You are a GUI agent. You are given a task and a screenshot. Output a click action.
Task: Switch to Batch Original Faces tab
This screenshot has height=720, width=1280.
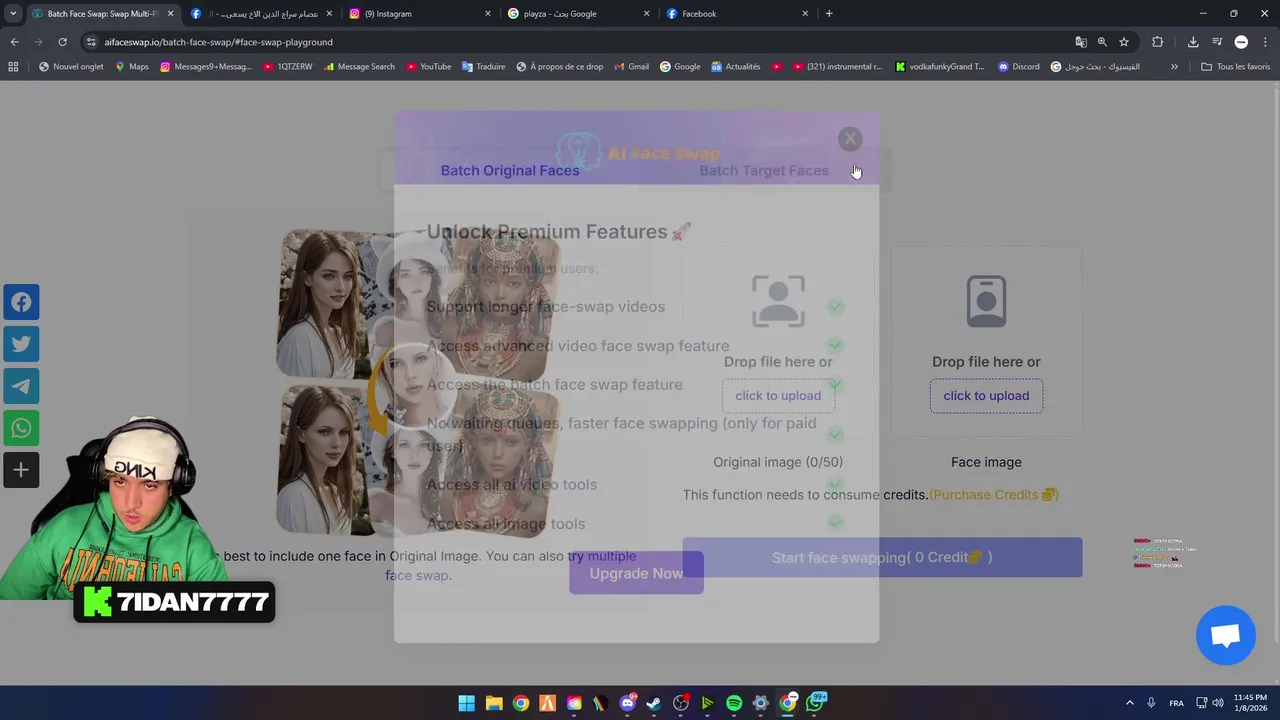(510, 170)
